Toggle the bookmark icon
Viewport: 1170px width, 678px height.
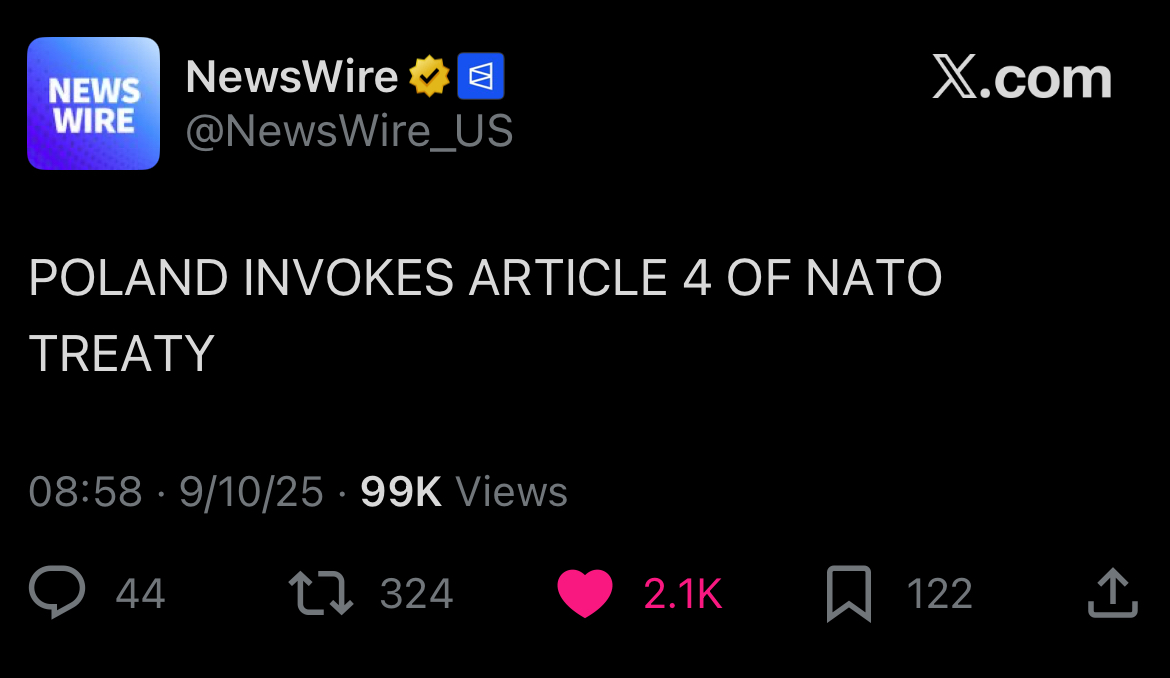(x=849, y=594)
